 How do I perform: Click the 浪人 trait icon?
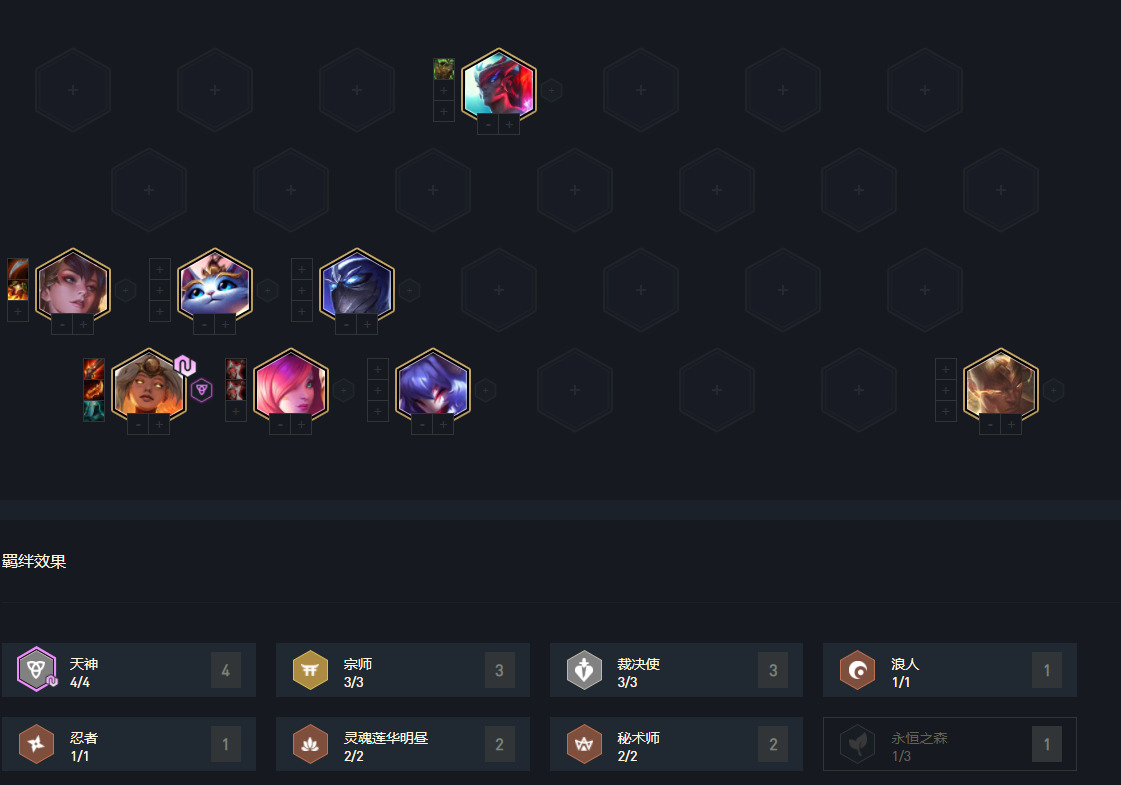857,670
